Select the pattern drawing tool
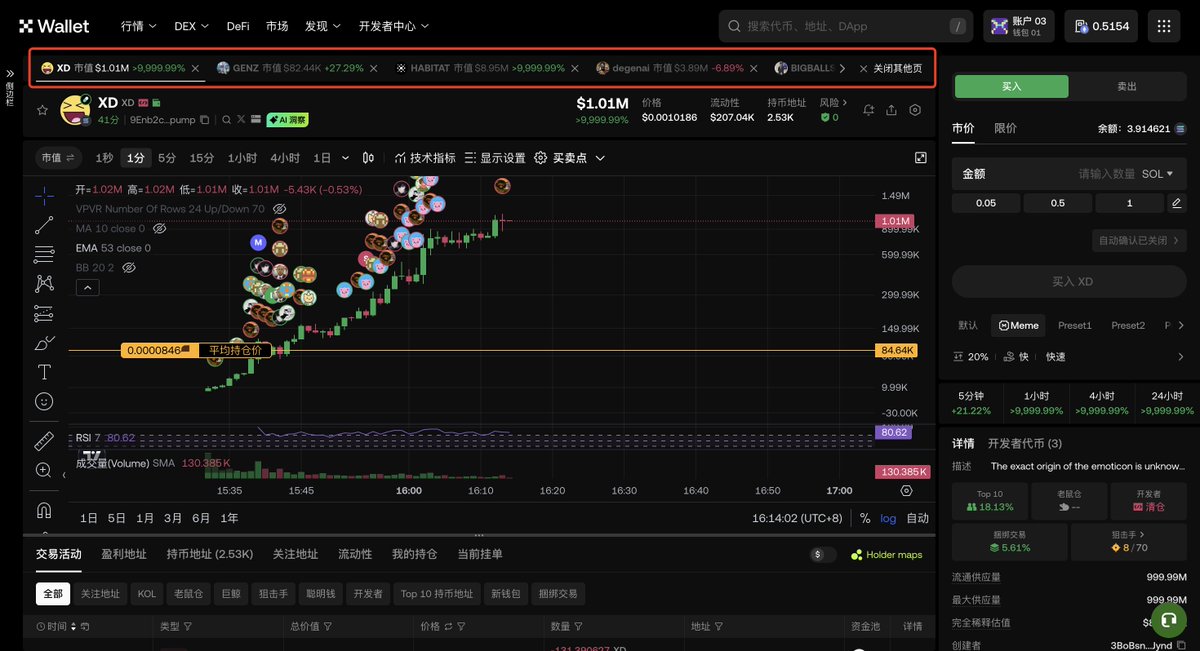Viewport: 1200px width, 651px height. click(x=44, y=284)
